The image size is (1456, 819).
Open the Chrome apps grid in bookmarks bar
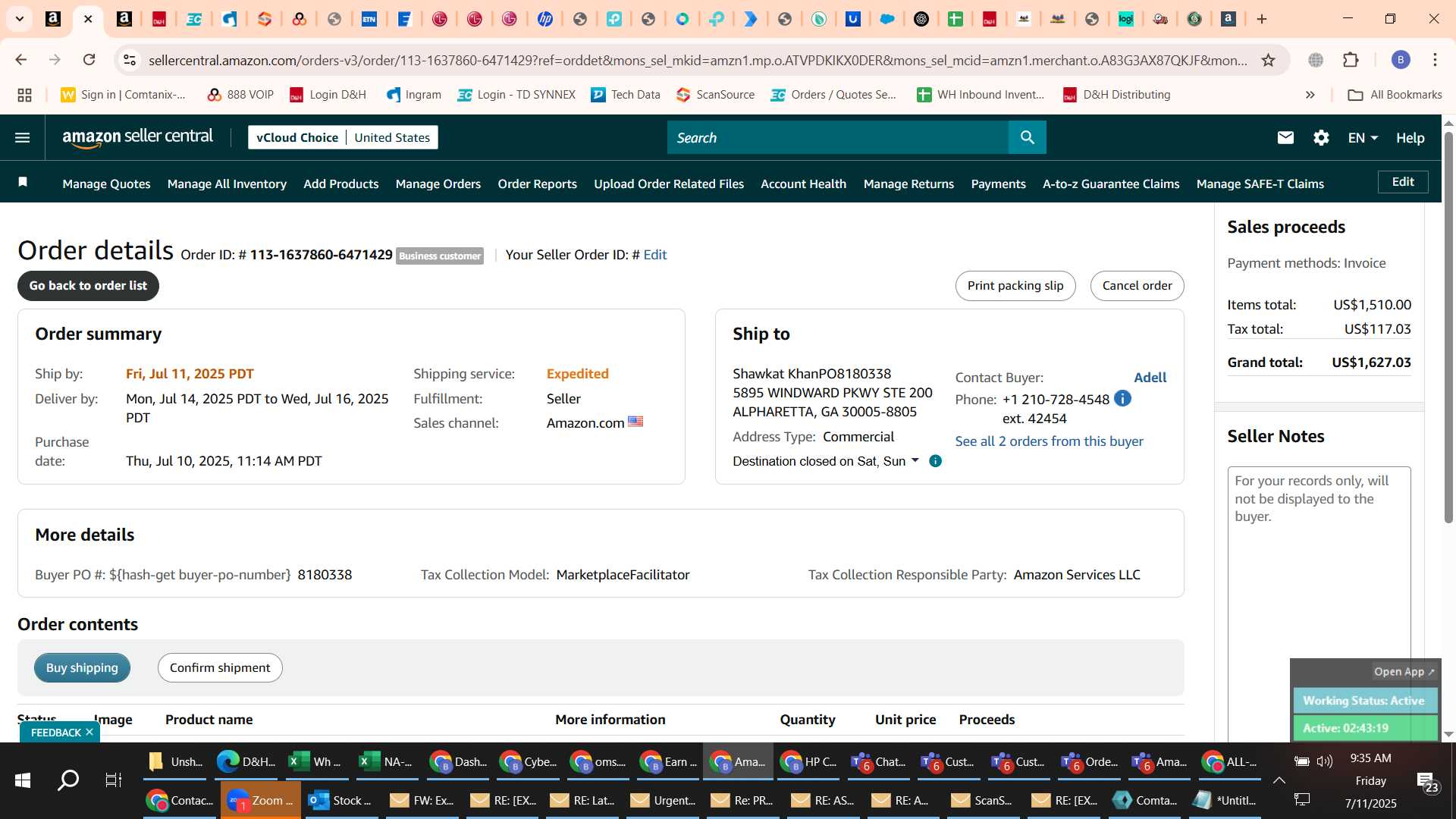point(24,95)
